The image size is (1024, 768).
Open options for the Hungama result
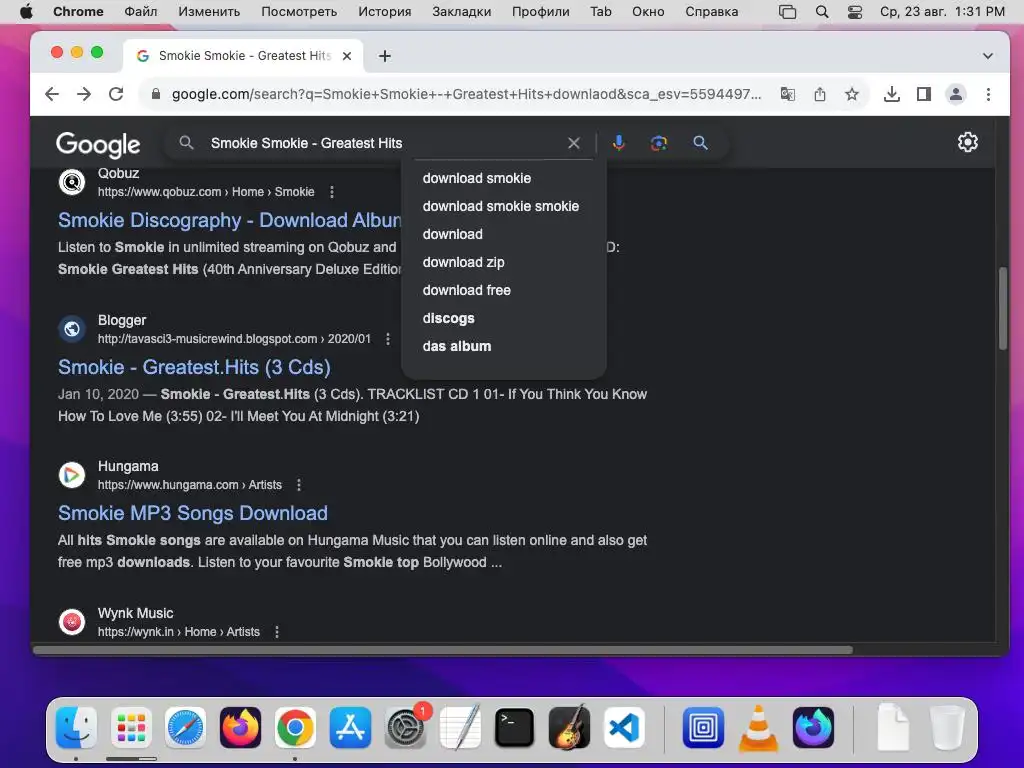tap(299, 485)
